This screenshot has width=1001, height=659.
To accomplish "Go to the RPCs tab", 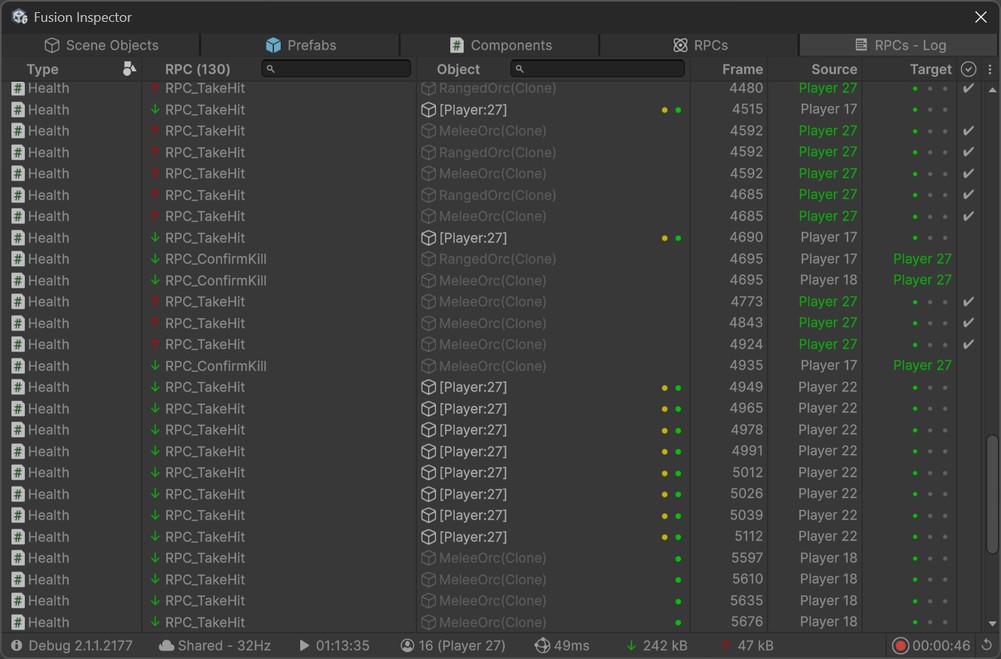I will 700,45.
